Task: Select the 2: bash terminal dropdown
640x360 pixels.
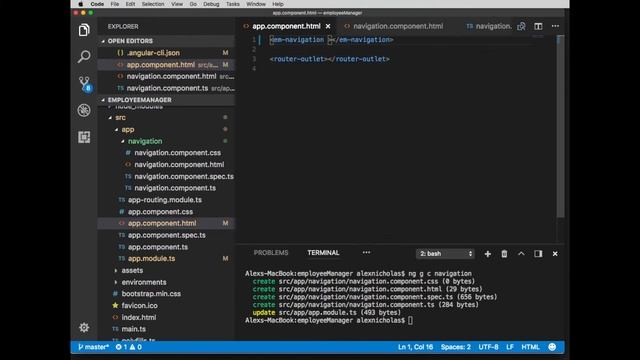Action: pos(445,254)
